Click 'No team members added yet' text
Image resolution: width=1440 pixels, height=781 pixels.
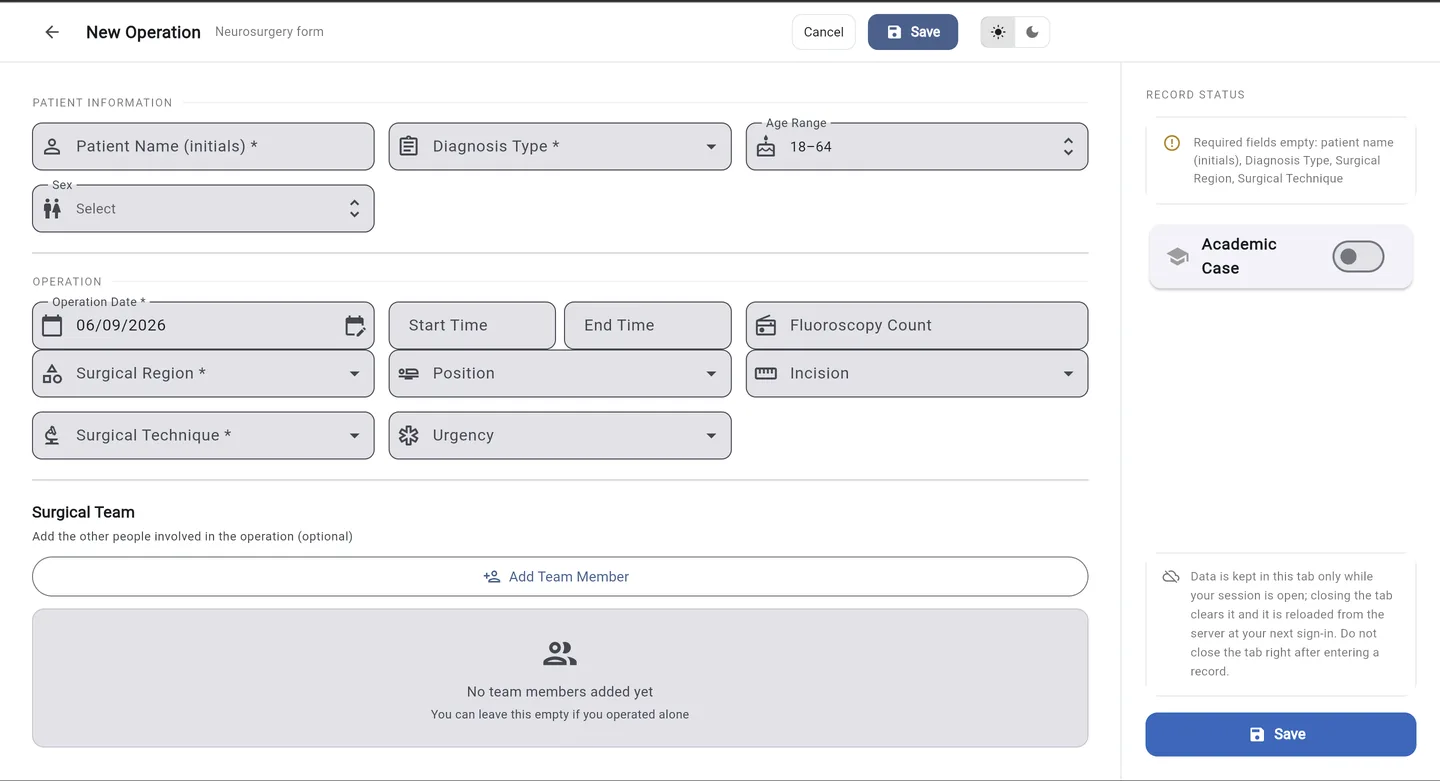[x=560, y=692]
